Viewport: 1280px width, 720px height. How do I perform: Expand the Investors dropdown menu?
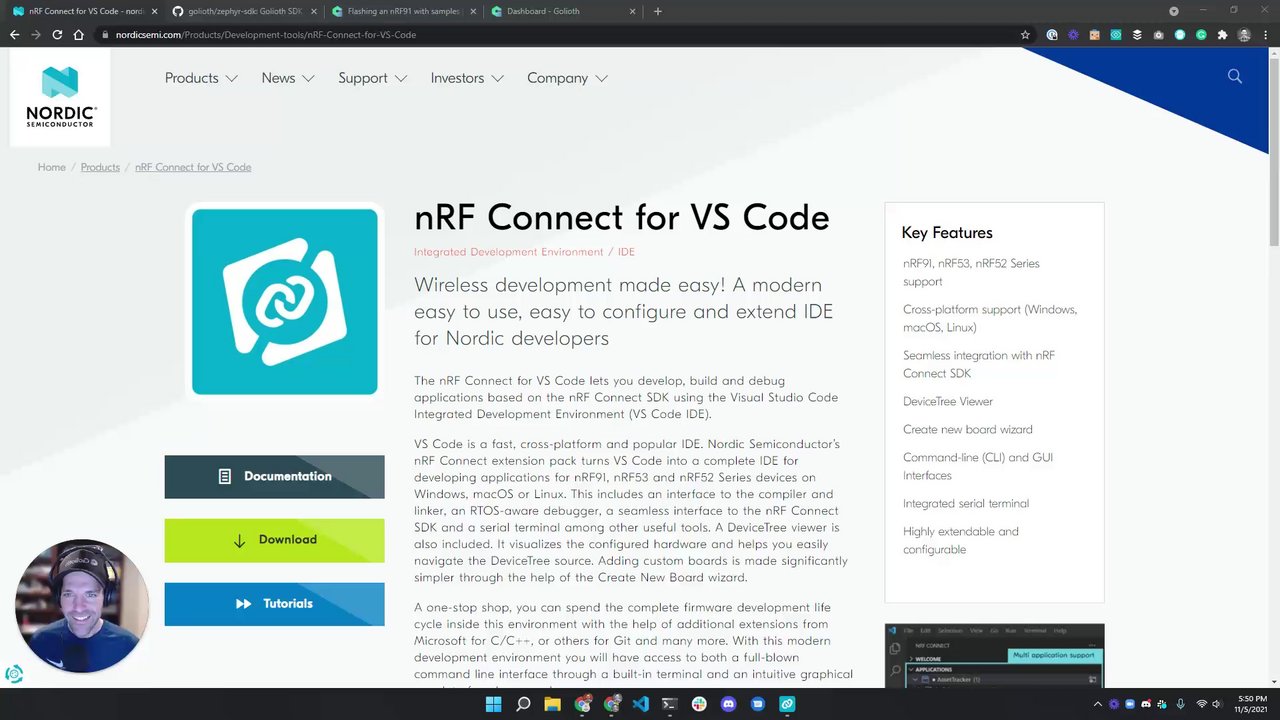[467, 78]
